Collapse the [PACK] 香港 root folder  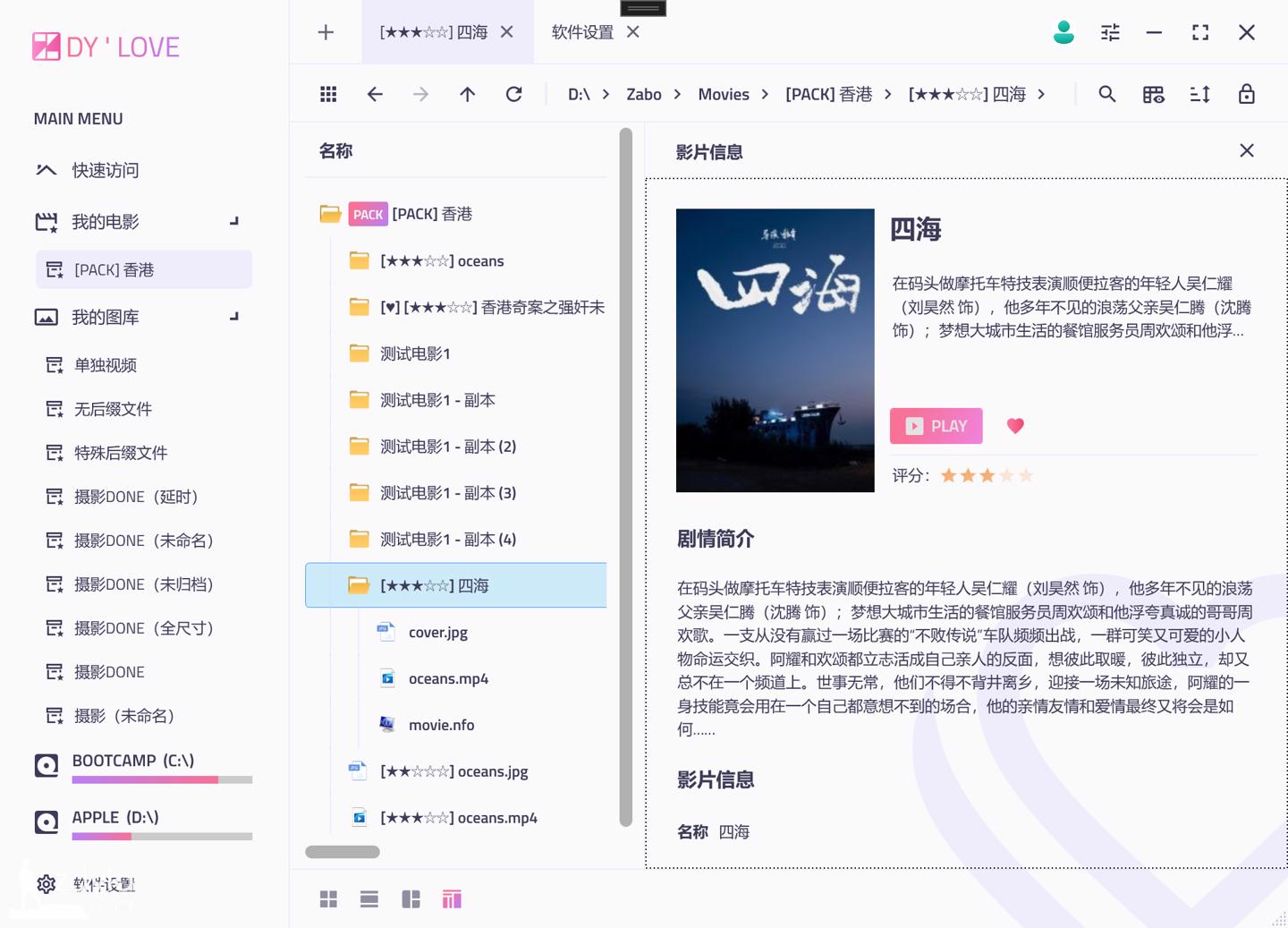coord(330,214)
